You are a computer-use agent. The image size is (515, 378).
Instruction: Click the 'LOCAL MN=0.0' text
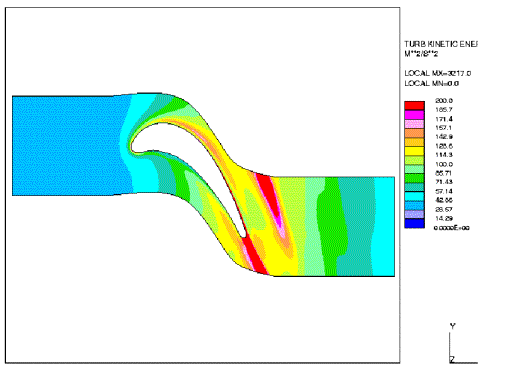point(431,83)
